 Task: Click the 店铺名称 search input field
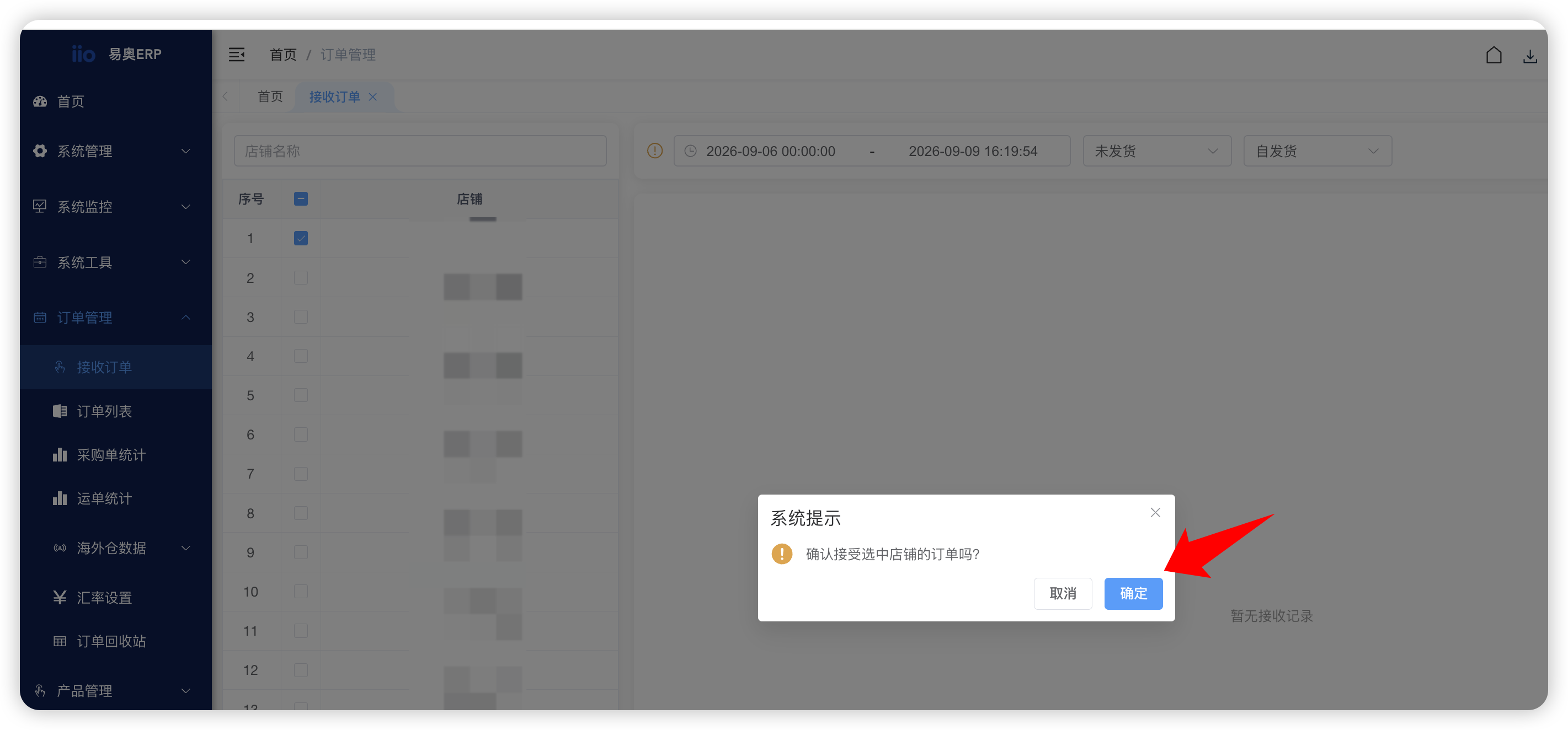pos(420,151)
